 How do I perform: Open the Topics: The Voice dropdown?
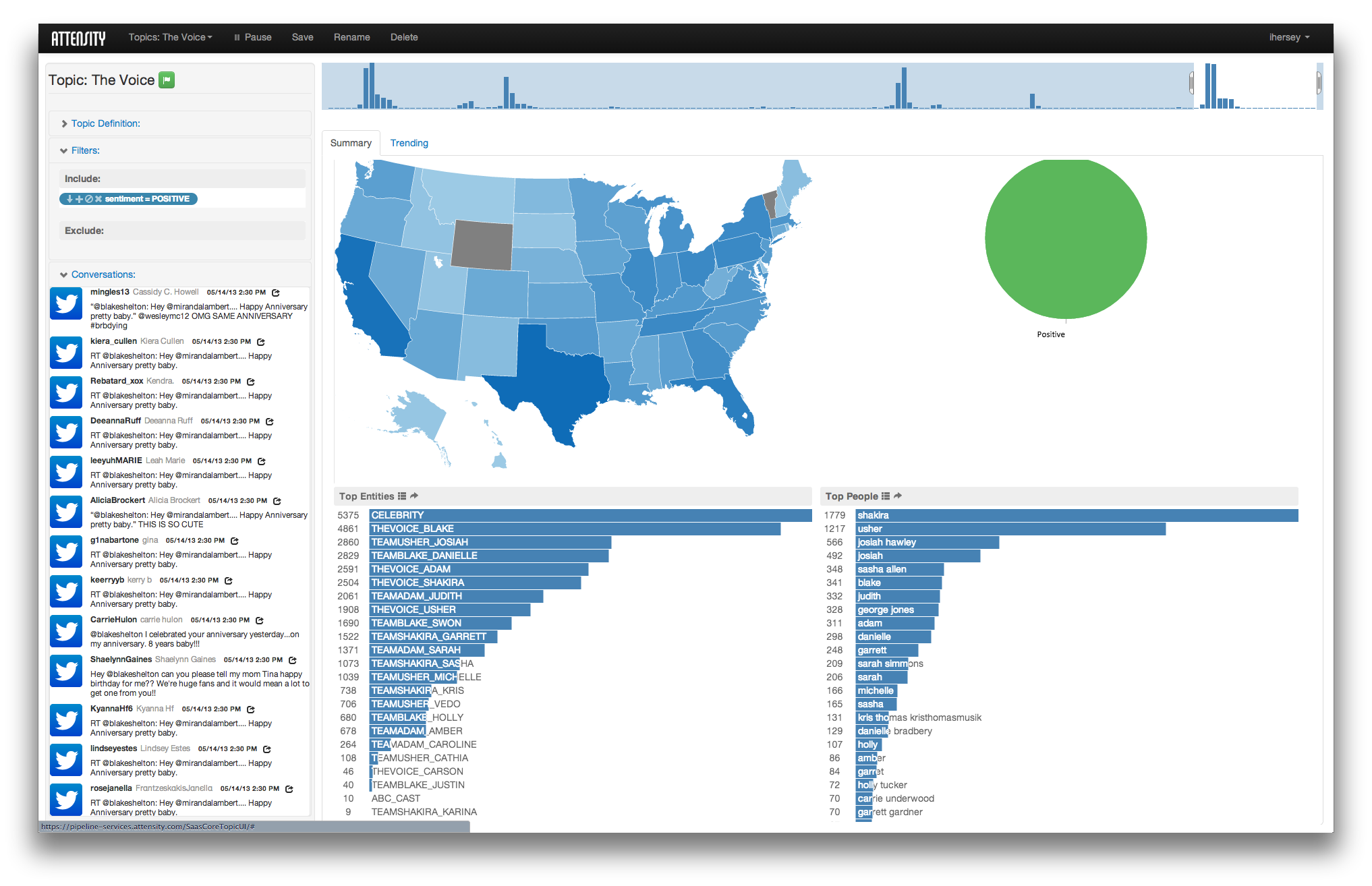(170, 37)
